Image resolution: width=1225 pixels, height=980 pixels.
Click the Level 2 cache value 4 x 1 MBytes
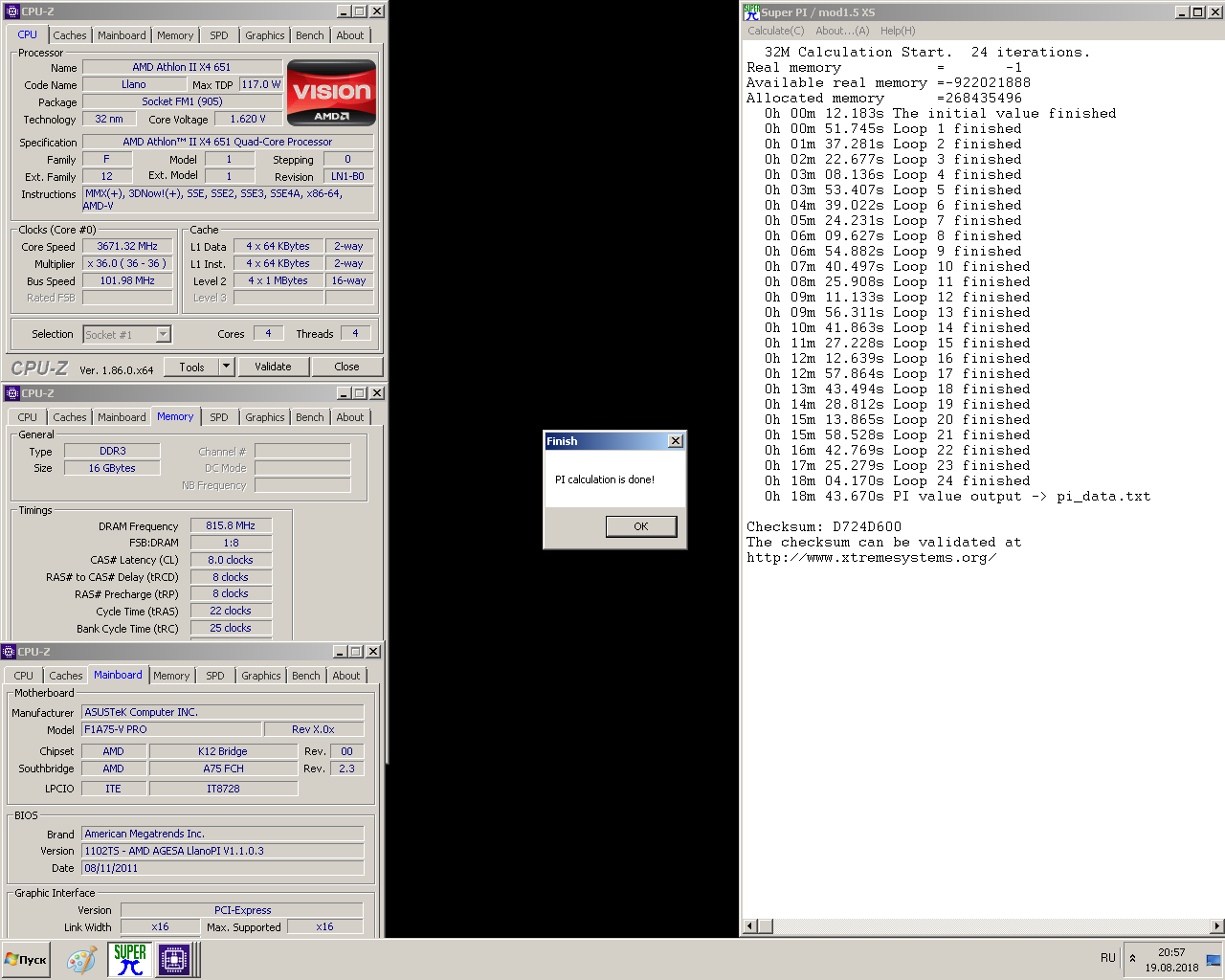pyautogui.click(x=278, y=280)
